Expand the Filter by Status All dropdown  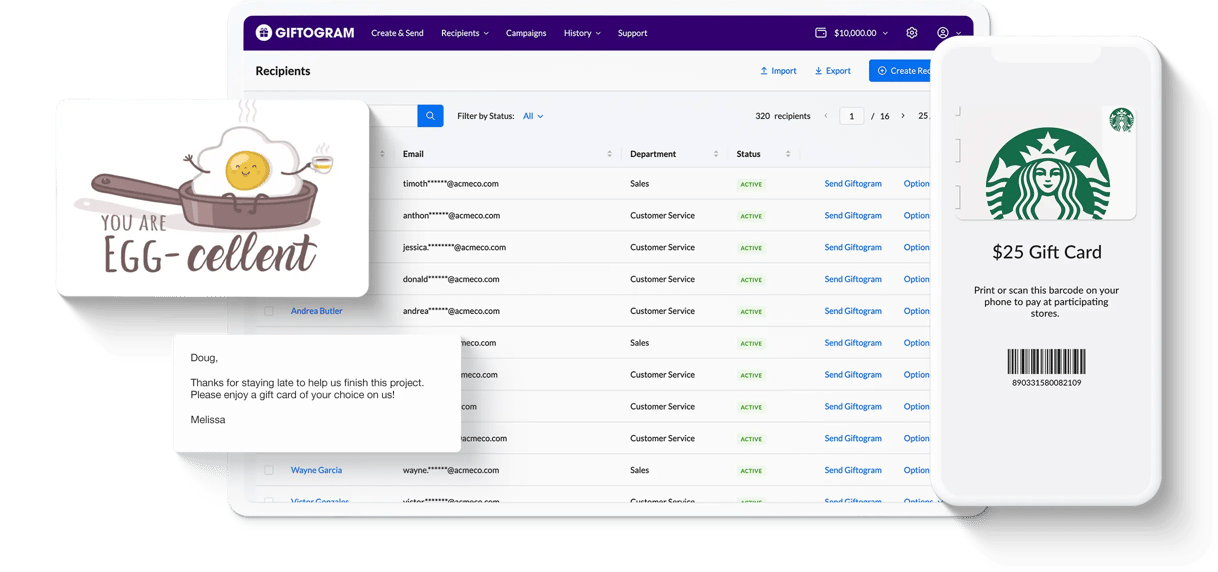[533, 116]
